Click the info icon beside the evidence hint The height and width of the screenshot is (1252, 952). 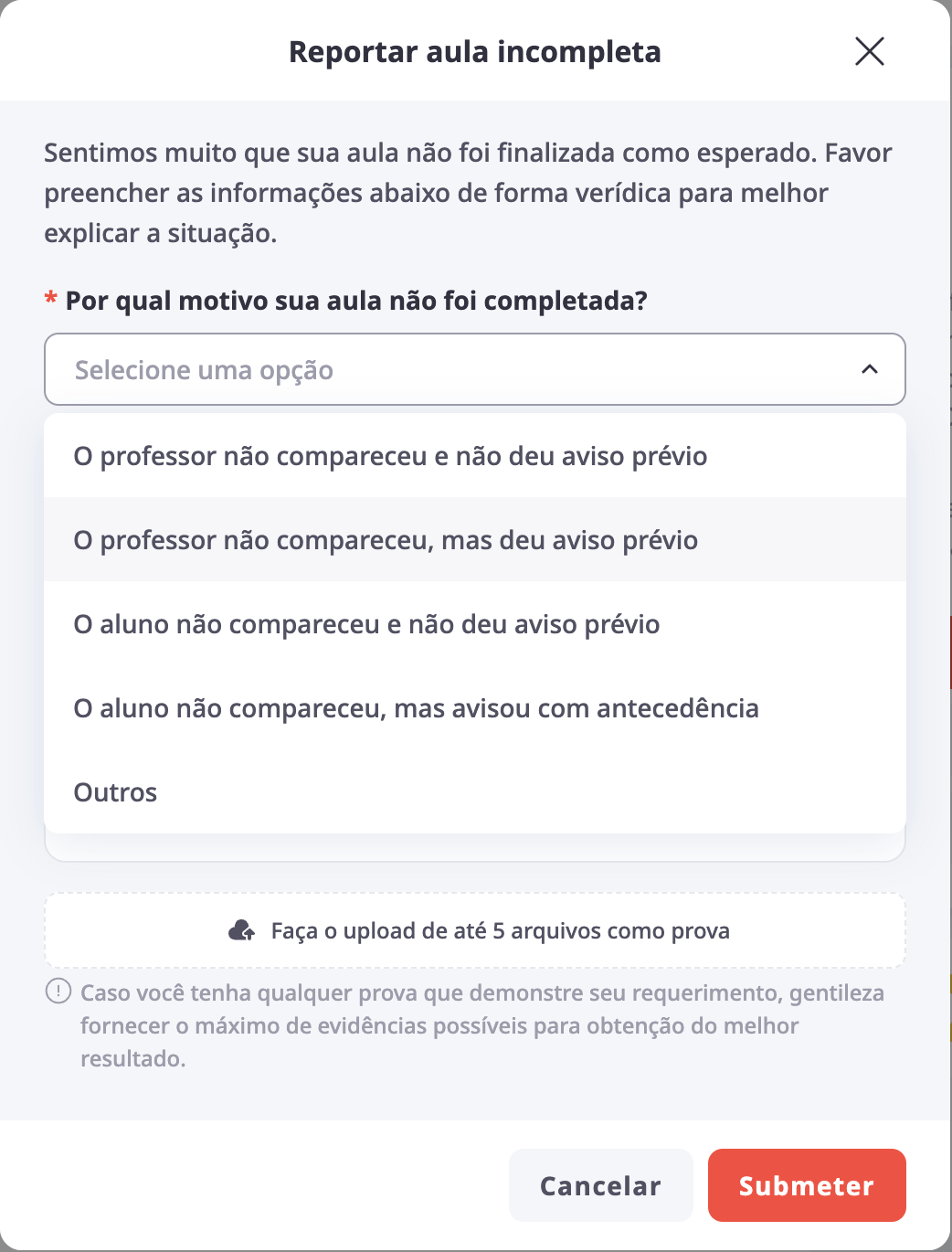[x=58, y=991]
